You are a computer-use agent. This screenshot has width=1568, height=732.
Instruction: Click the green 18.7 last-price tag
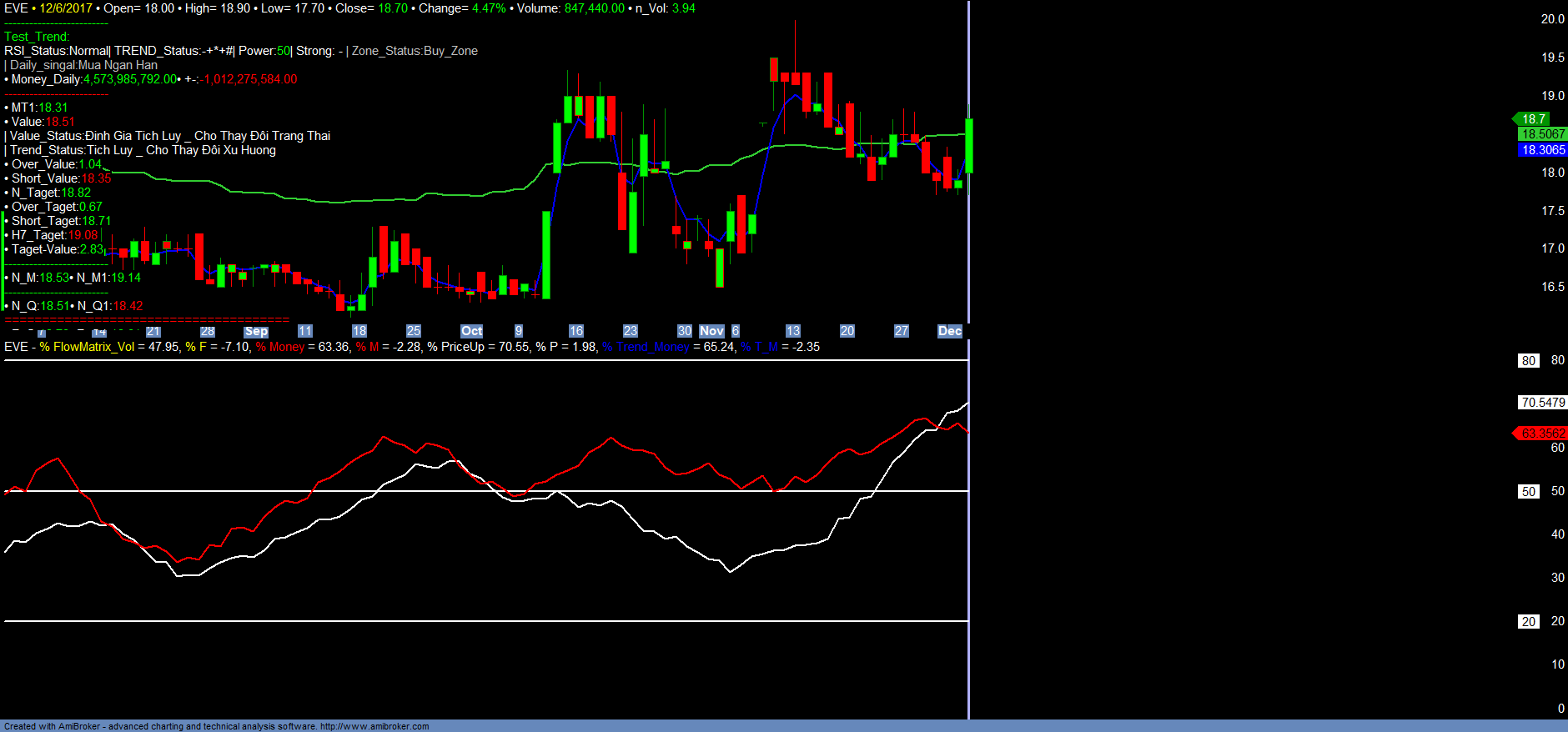point(1534,119)
